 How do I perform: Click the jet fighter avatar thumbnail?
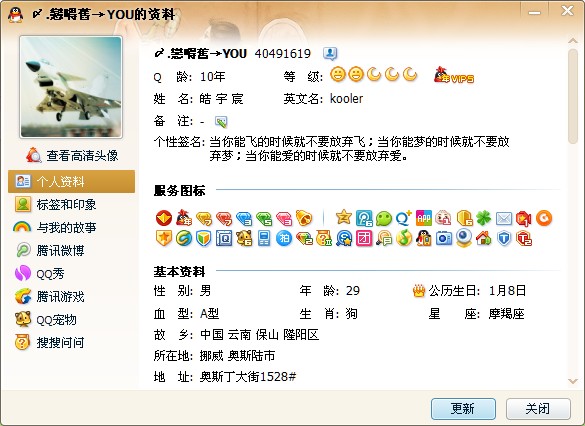pyautogui.click(x=71, y=87)
